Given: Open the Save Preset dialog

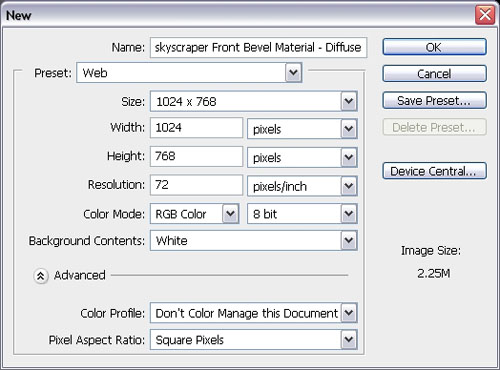Looking at the screenshot, I should pos(434,100).
